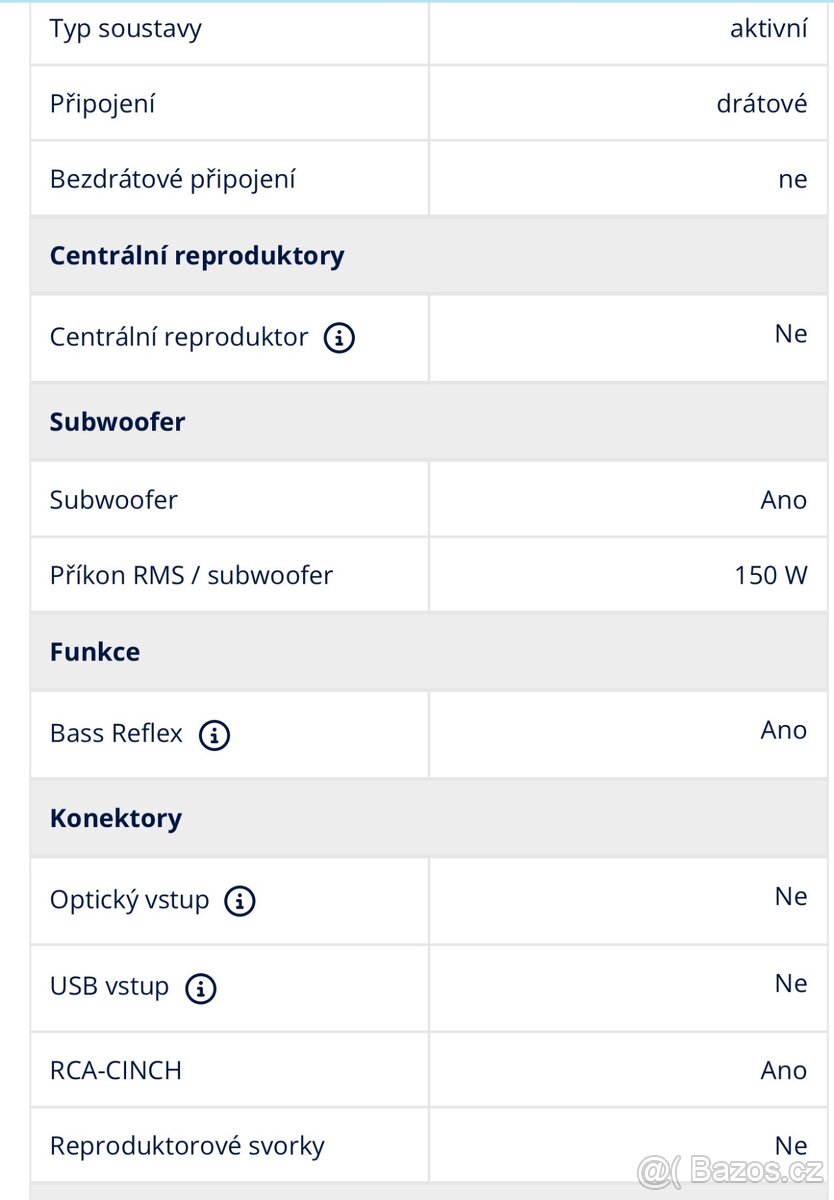Click the Subwoofer row value Ano

[783, 499]
